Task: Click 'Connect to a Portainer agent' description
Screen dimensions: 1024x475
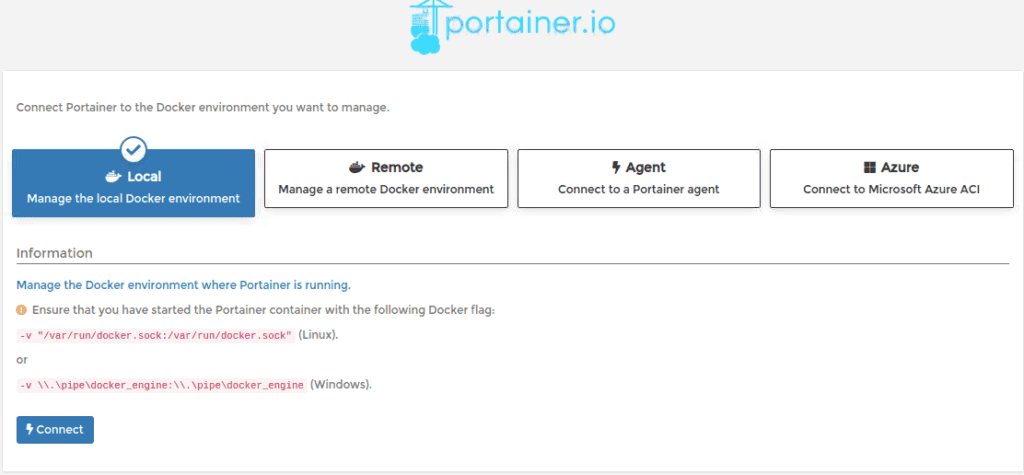Action: 639,189
